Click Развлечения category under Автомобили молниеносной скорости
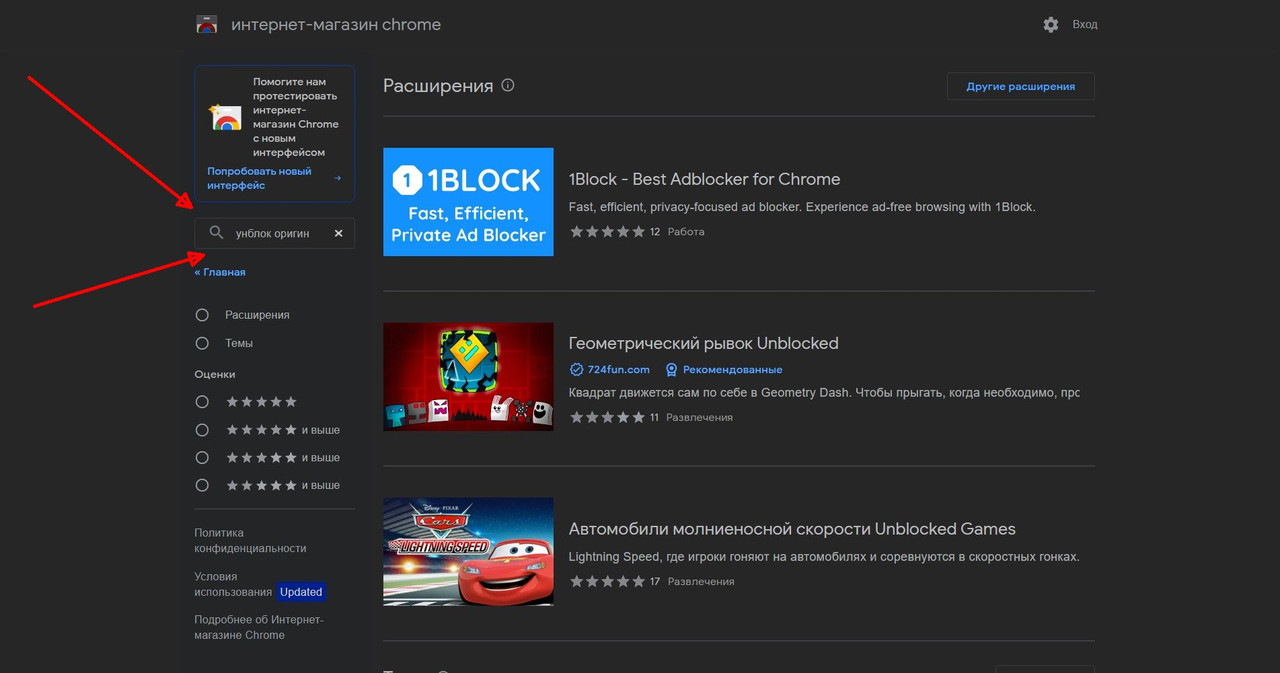This screenshot has height=673, width=1280. [x=701, y=581]
